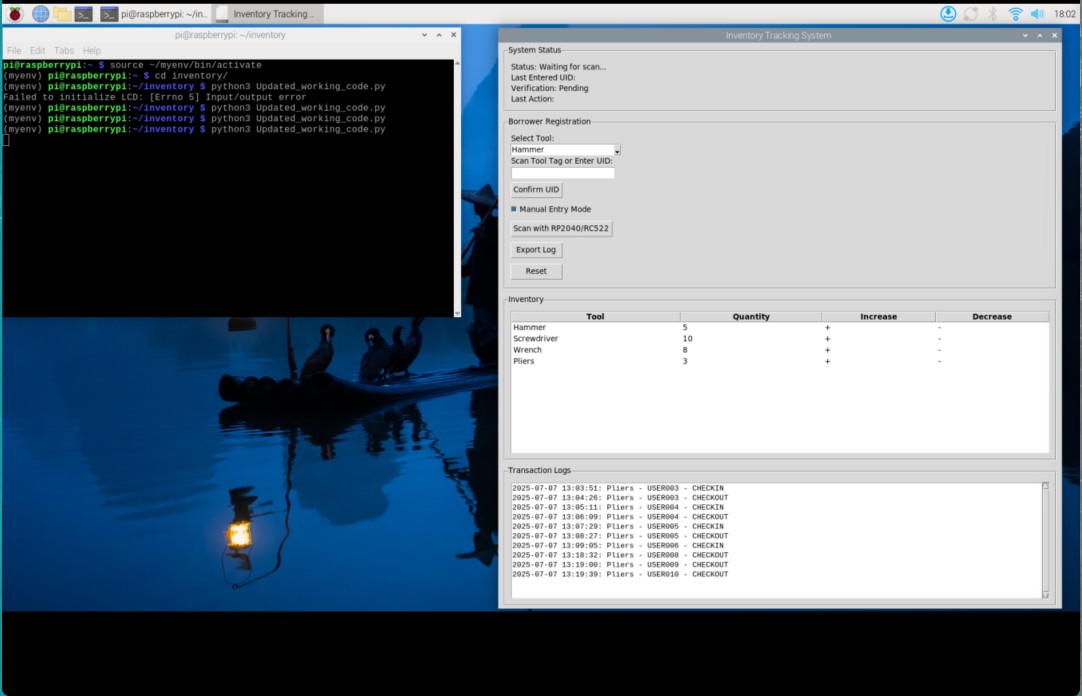The height and width of the screenshot is (696, 1082).
Task: Switch to the Inventory Tracking taskbar entry
Action: pyautogui.click(x=266, y=14)
